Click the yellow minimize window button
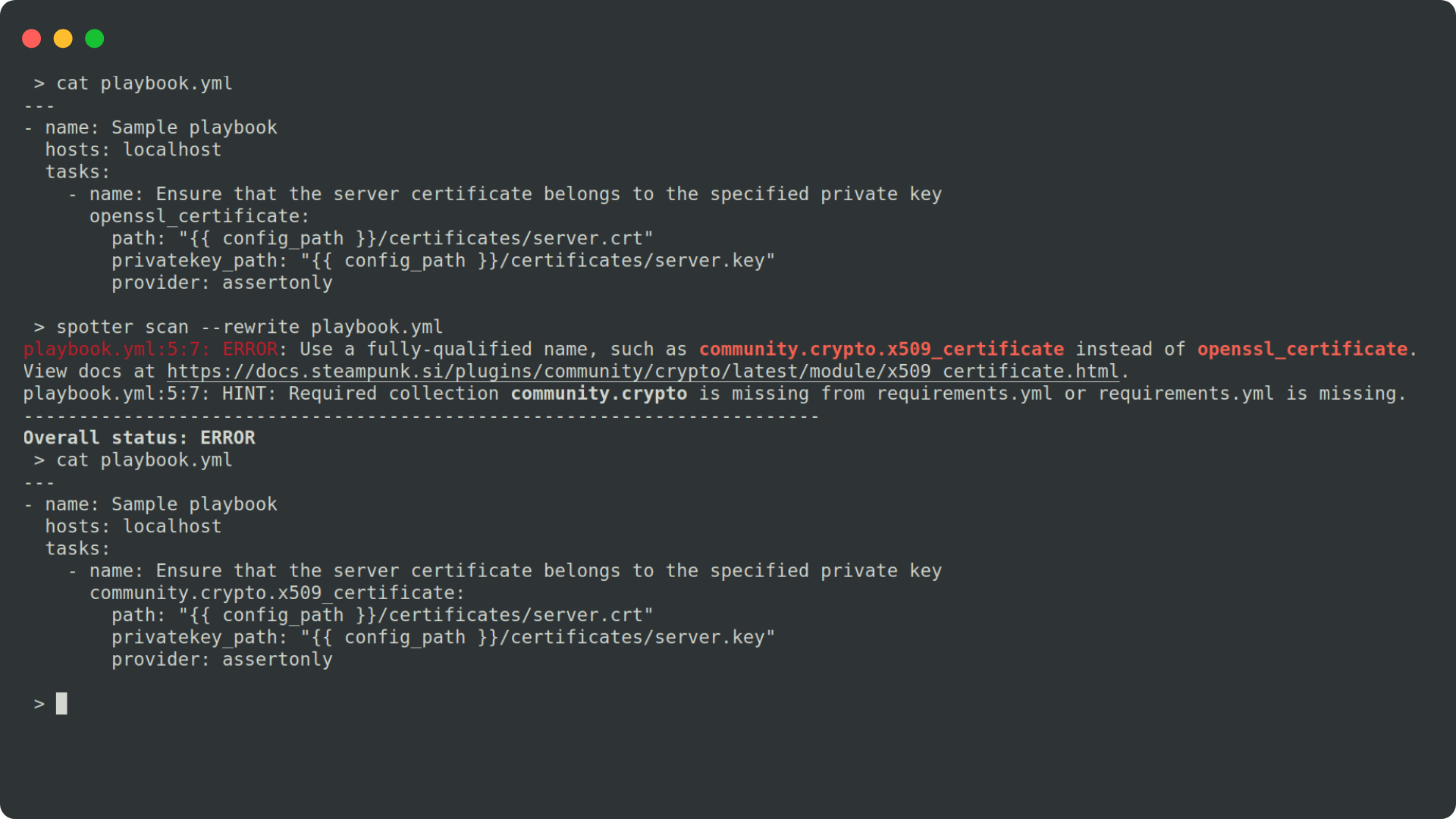The height and width of the screenshot is (819, 1456). click(63, 39)
